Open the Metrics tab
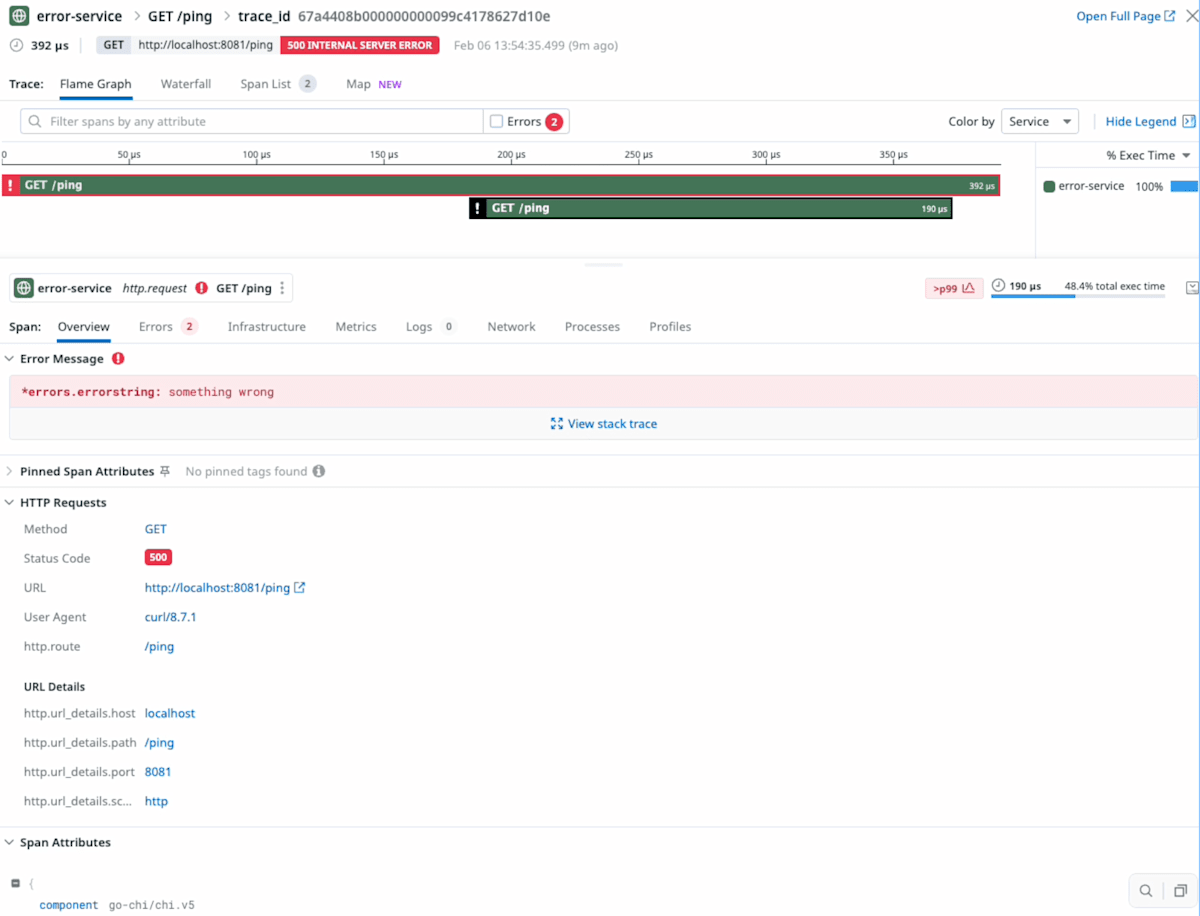The image size is (1200, 916). 356,327
